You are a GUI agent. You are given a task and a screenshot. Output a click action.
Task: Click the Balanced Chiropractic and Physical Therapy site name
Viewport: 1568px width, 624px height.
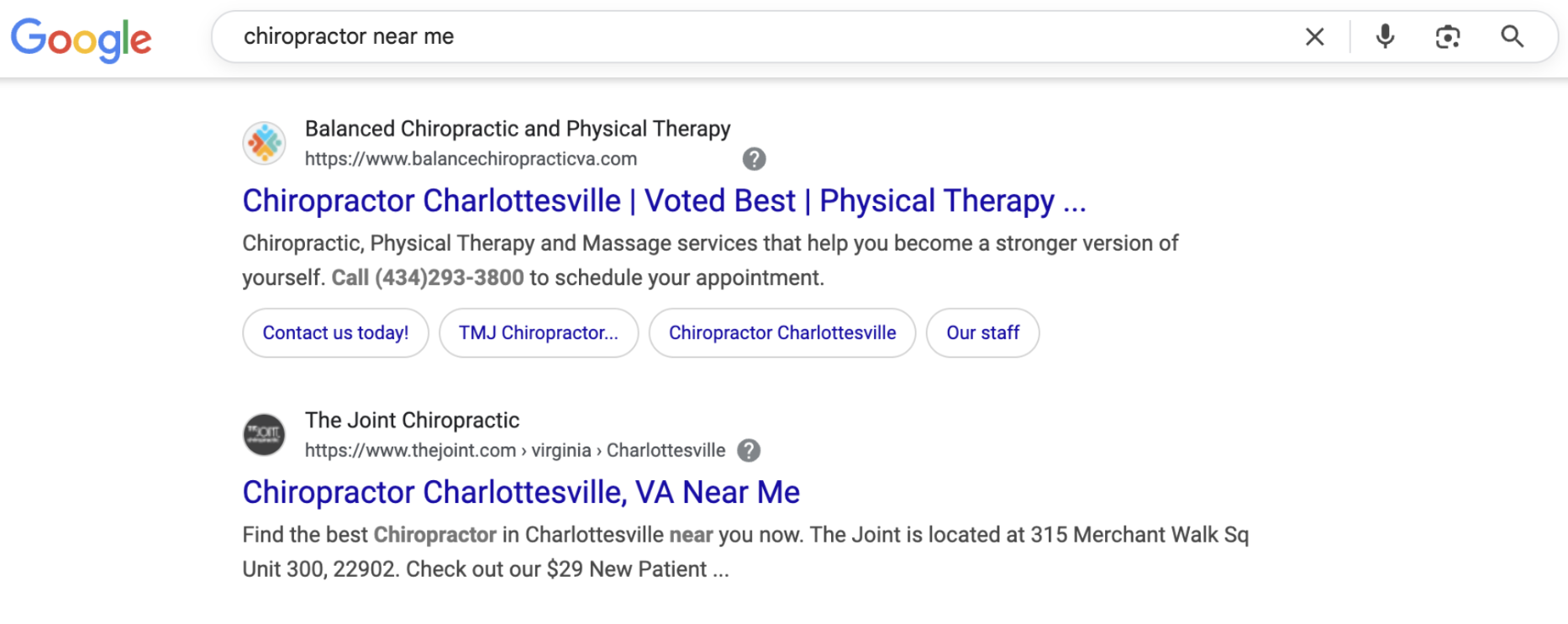pos(518,129)
